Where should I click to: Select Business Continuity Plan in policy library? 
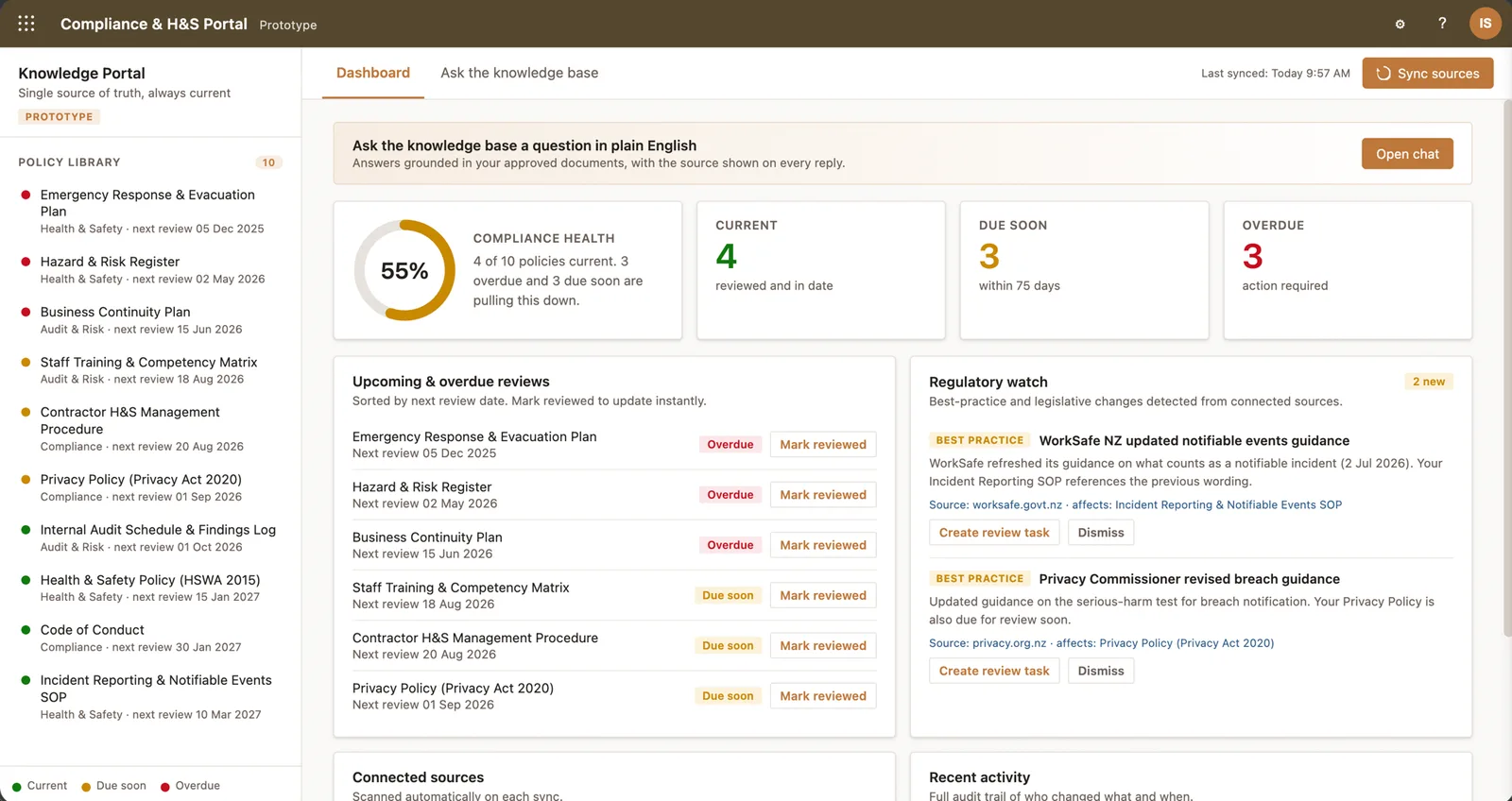tap(151, 320)
